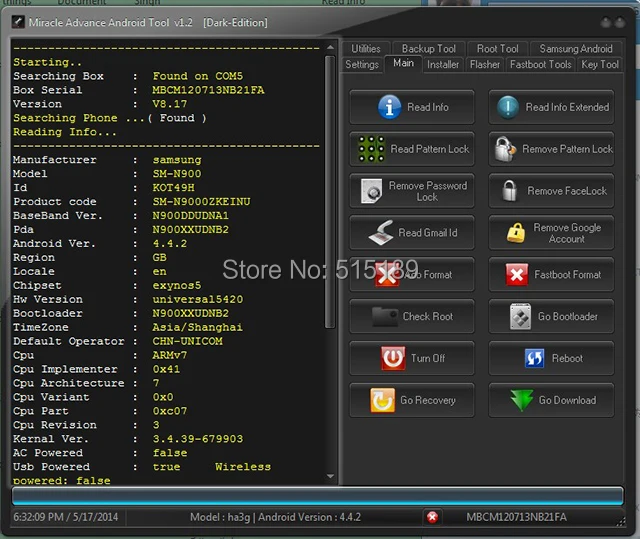Click the Remove FaceLock padlock icon
Screen dimensions: 640x539
click(509, 191)
